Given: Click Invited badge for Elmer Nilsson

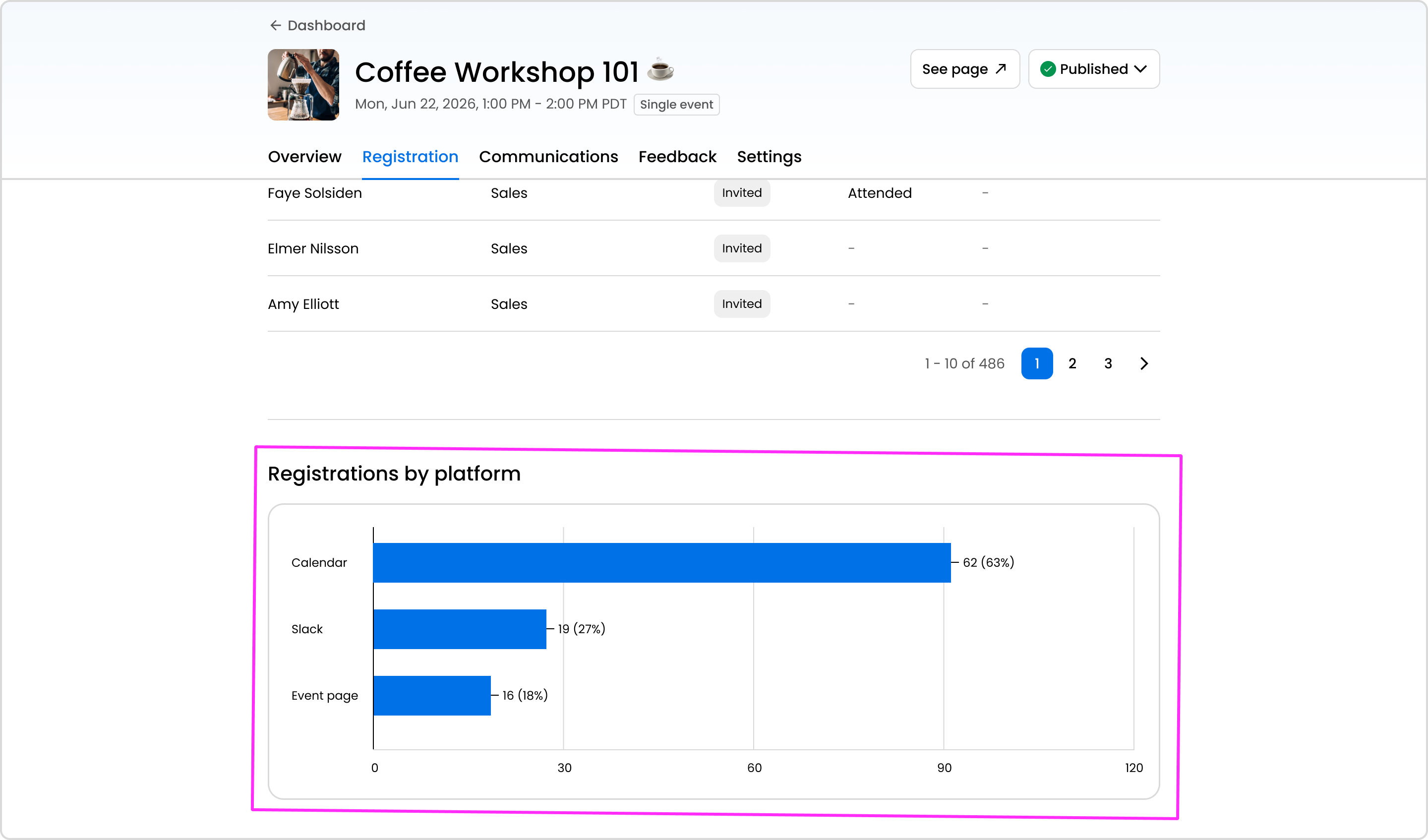Looking at the screenshot, I should tap(741, 248).
